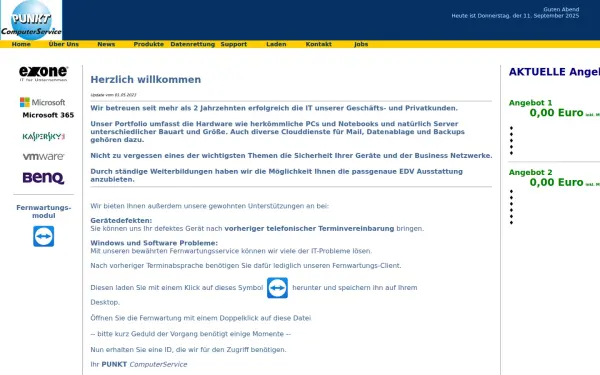600x375 pixels.
Task: Click the paragraph starting 'Nicht zu vergessen'
Action: 291,156
